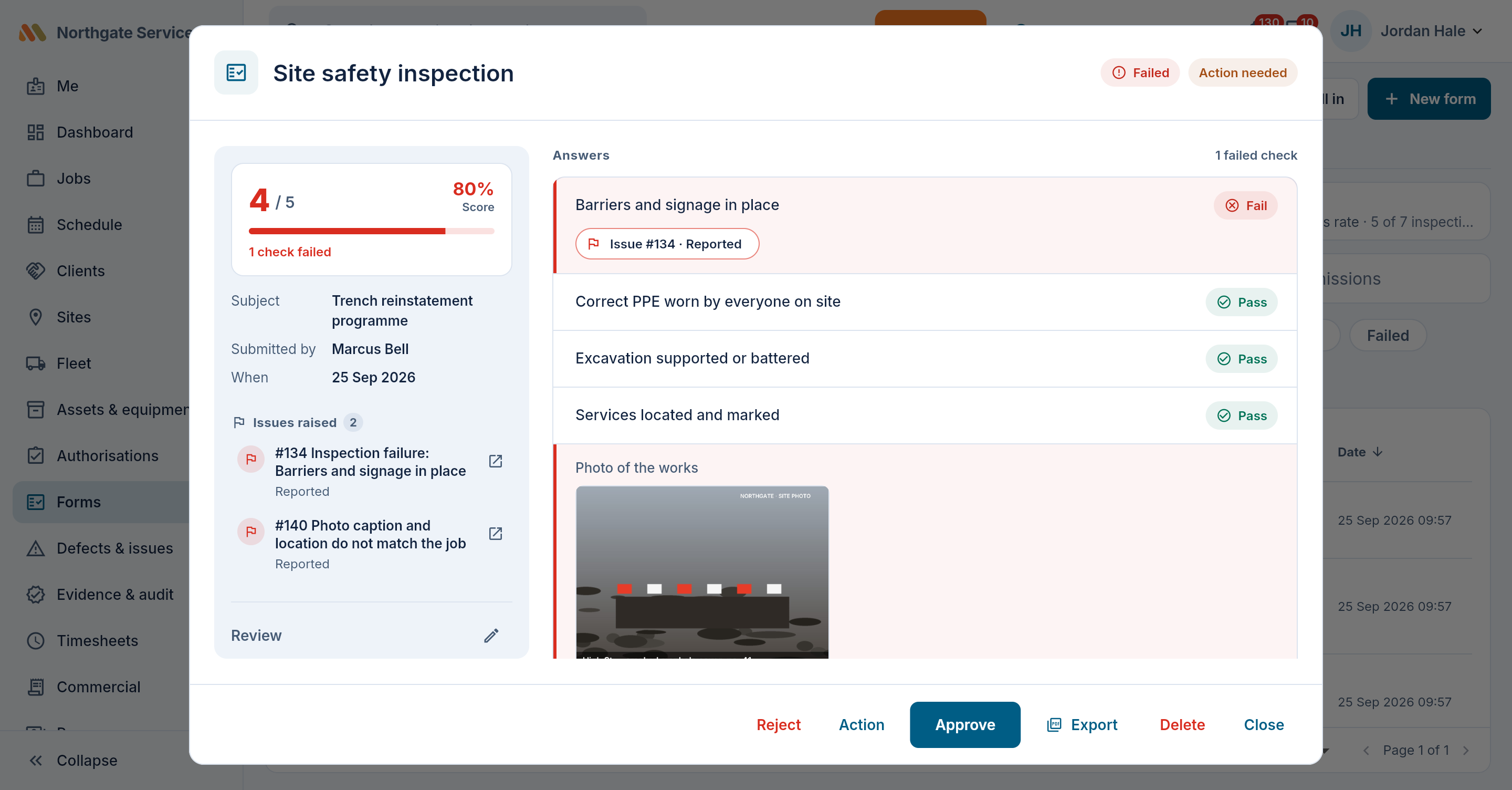Click the Assets & equipment box icon

[36, 409]
